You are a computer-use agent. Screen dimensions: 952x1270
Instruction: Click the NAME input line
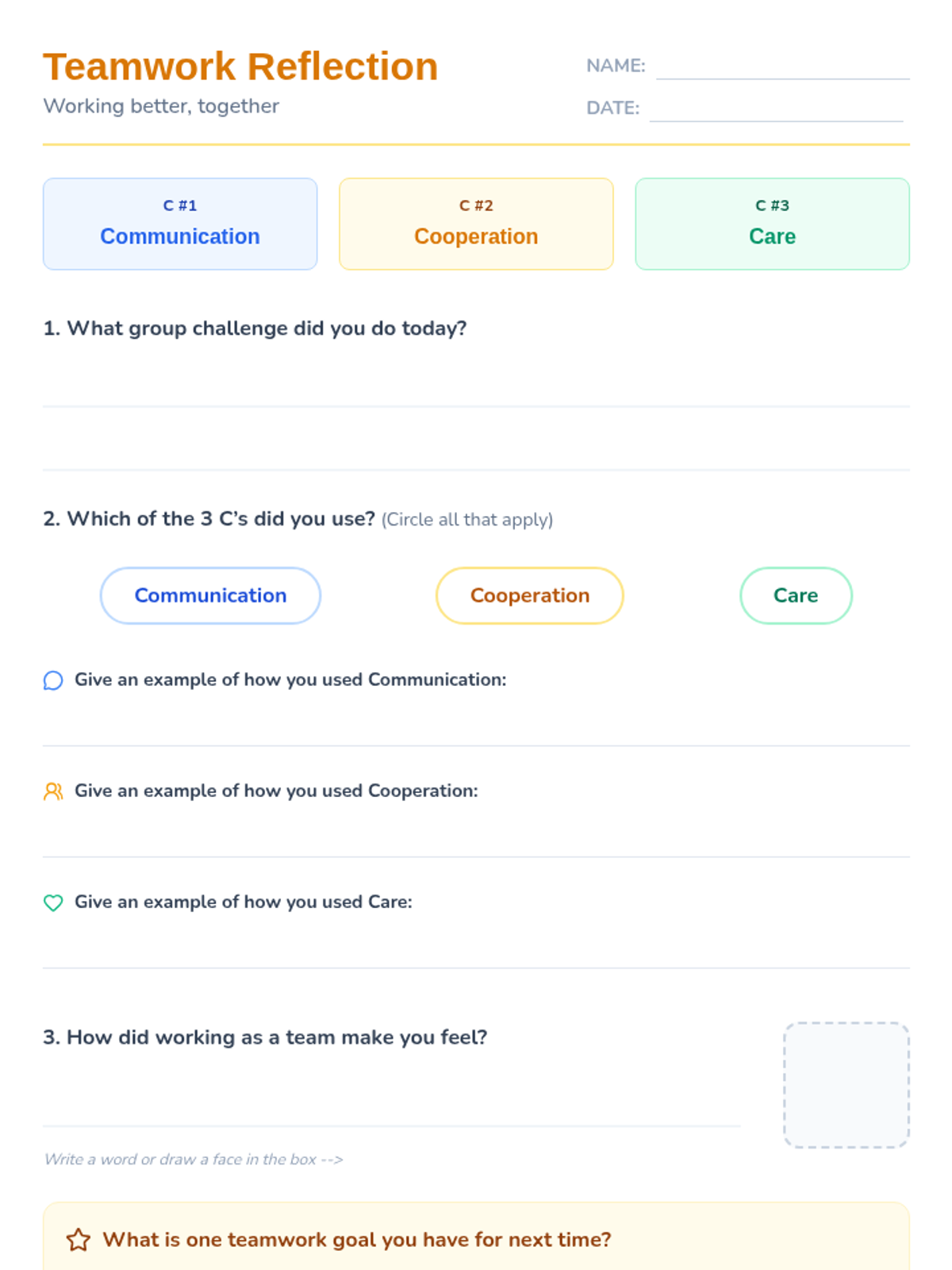click(x=783, y=67)
